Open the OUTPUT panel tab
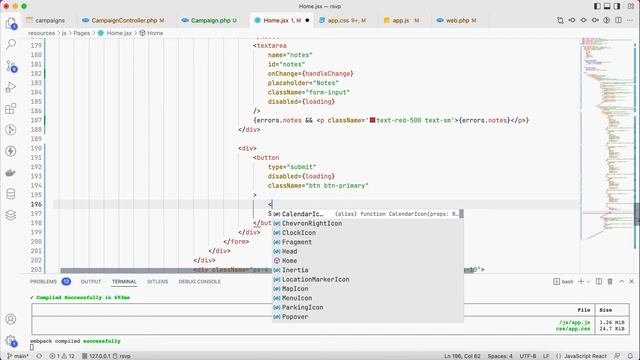 click(x=91, y=282)
